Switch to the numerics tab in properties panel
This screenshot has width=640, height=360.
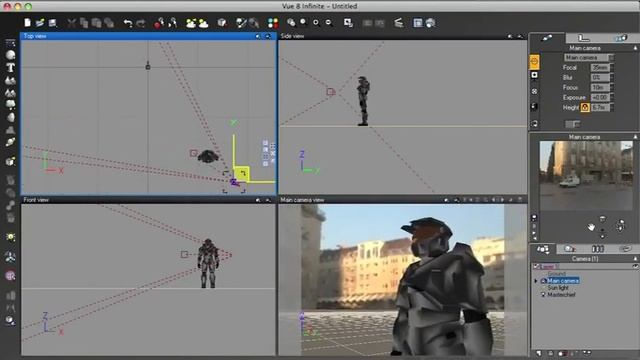[x=584, y=38]
